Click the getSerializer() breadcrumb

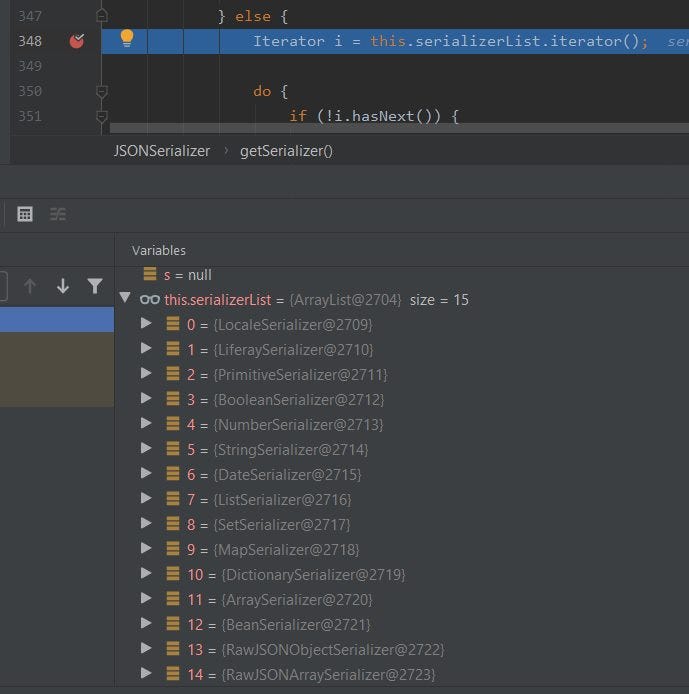click(x=286, y=151)
